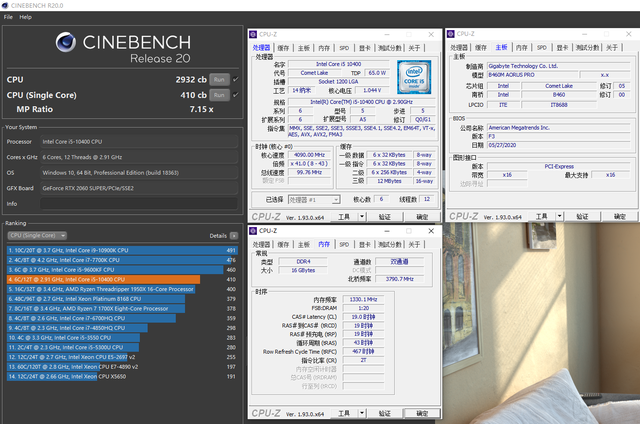This screenshot has width=640, height=424.
Task: Open the CPU (Single Core) ranking dropdown
Action: 37,235
